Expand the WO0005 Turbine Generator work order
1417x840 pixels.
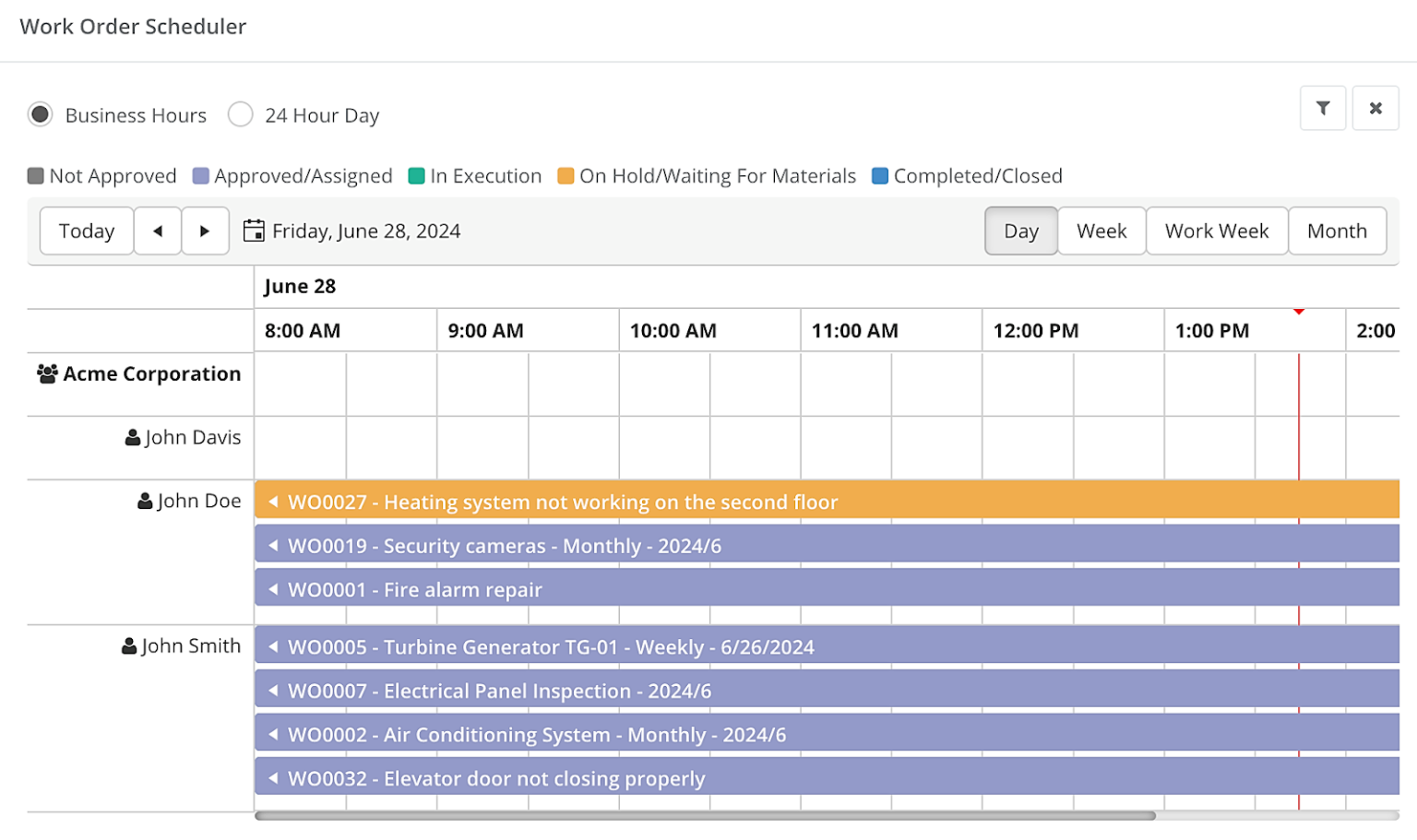(x=271, y=645)
